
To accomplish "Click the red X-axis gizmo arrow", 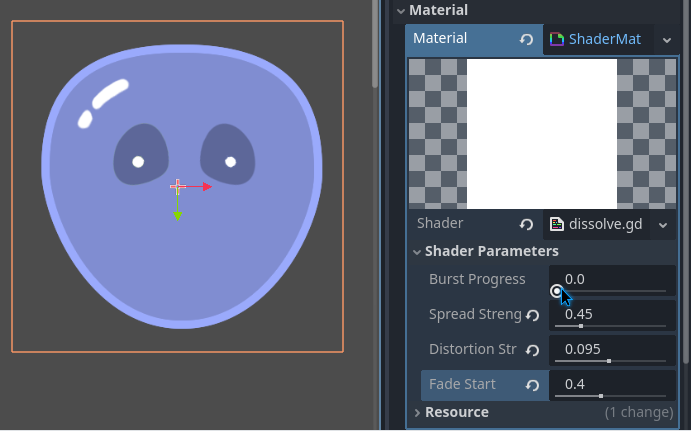I will [x=205, y=187].
